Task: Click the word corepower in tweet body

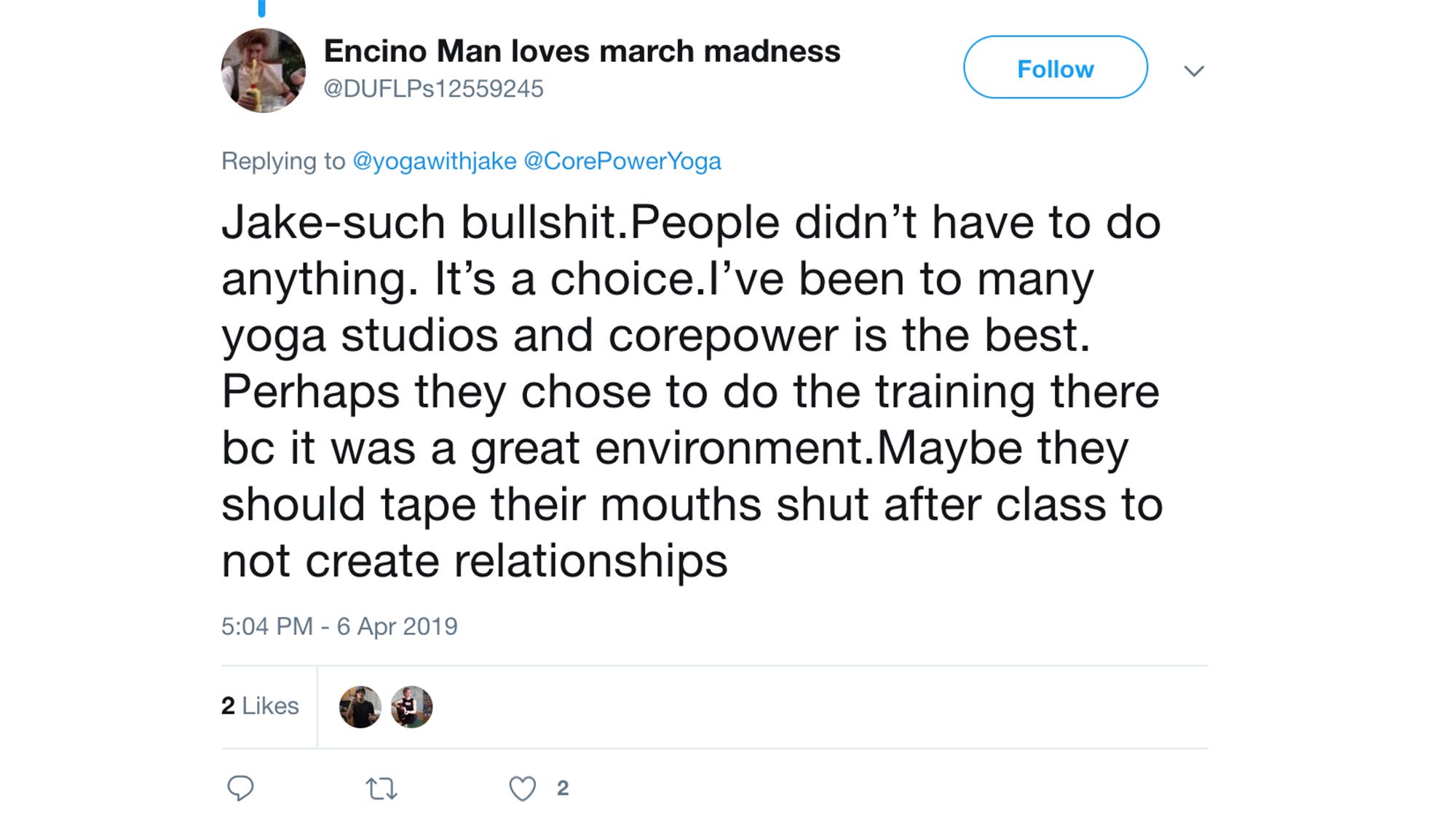Action: coord(723,335)
